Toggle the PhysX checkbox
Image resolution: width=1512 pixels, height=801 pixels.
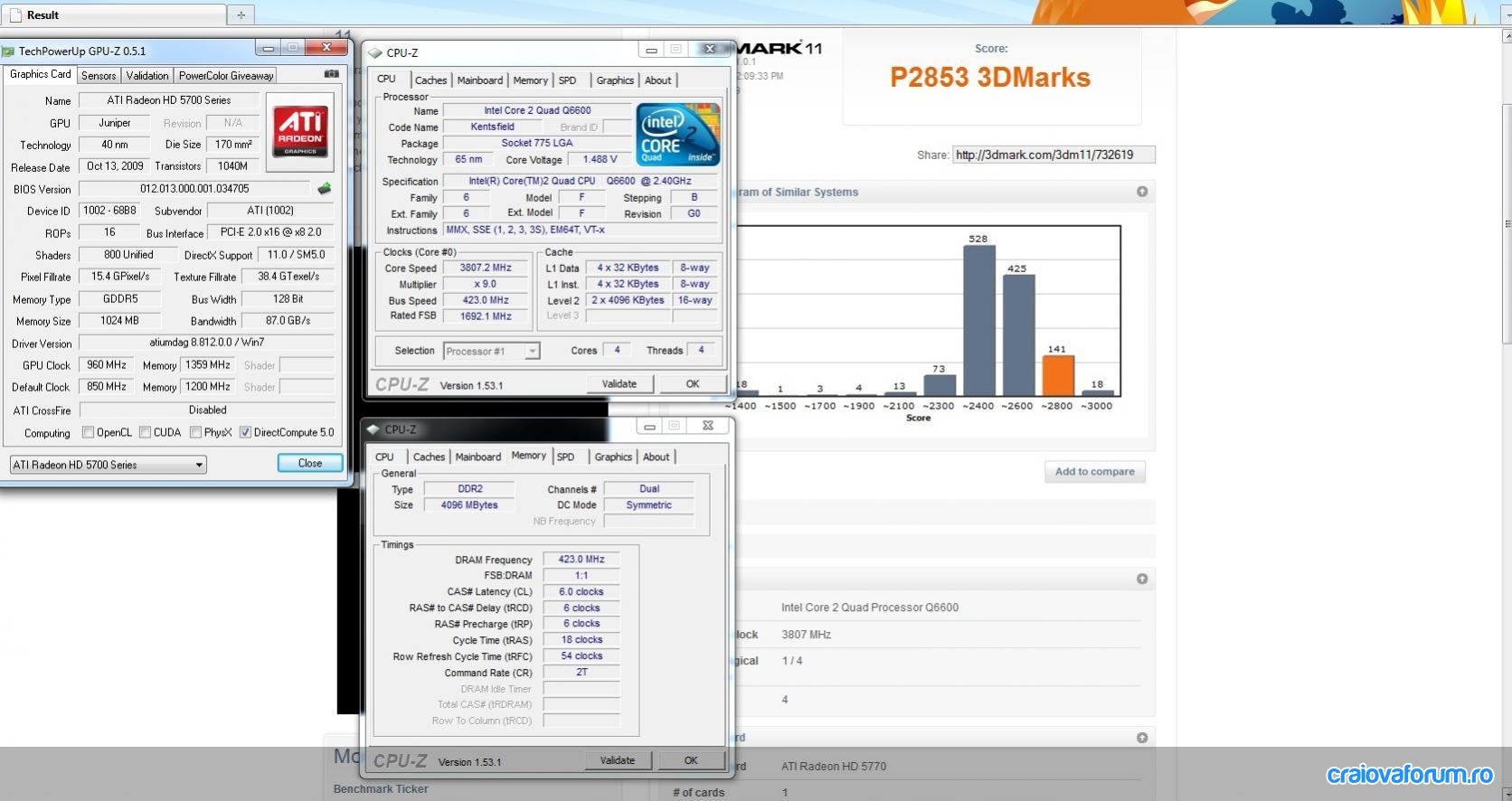195,432
